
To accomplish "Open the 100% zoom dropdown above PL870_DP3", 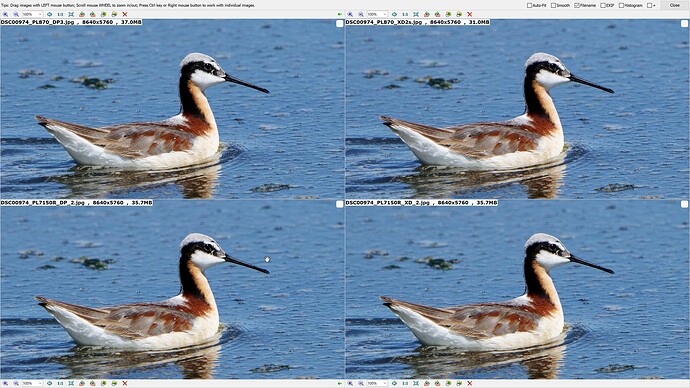I will (32, 15).
